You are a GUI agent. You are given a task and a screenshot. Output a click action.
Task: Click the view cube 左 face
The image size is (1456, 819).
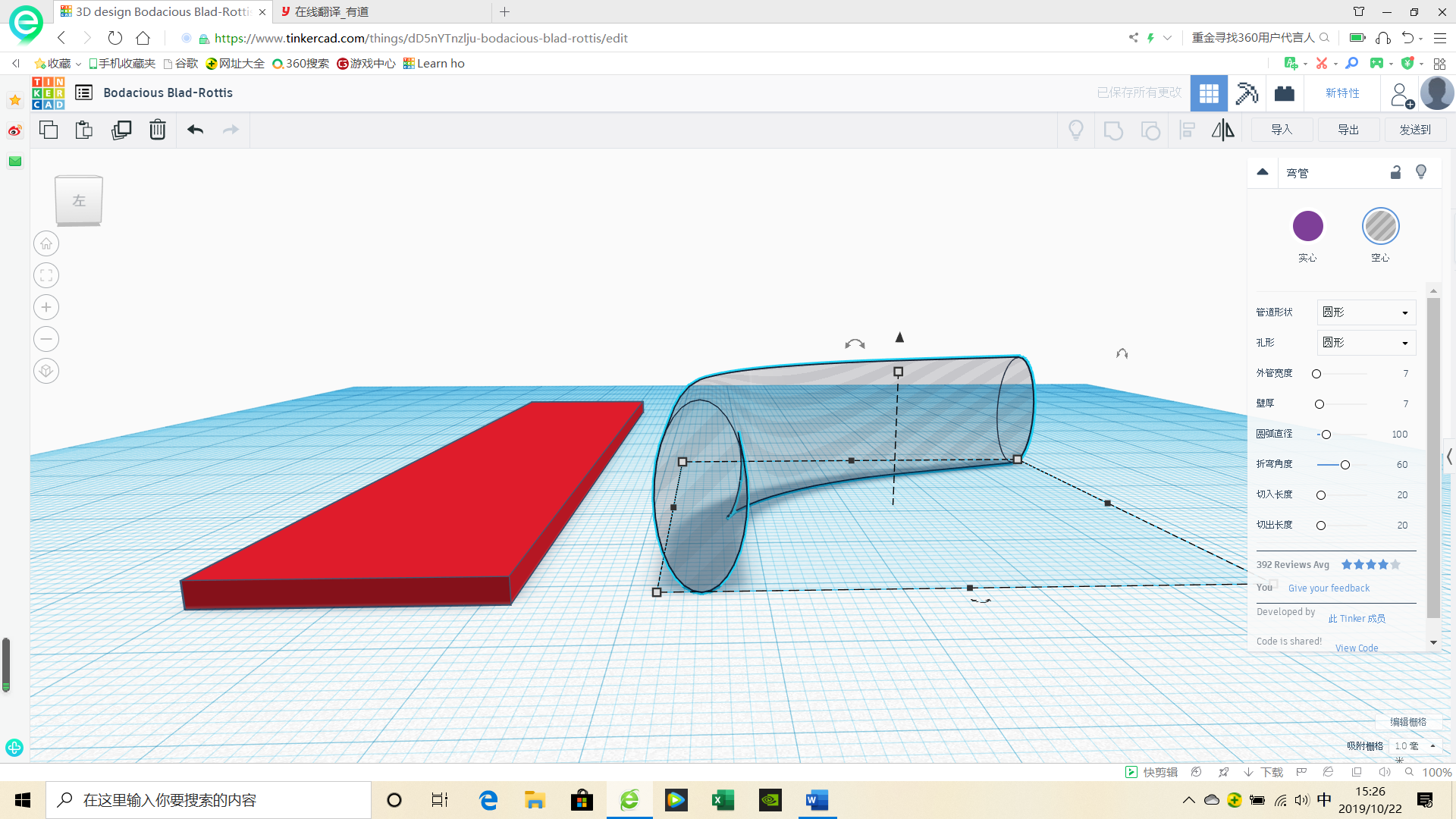(79, 200)
